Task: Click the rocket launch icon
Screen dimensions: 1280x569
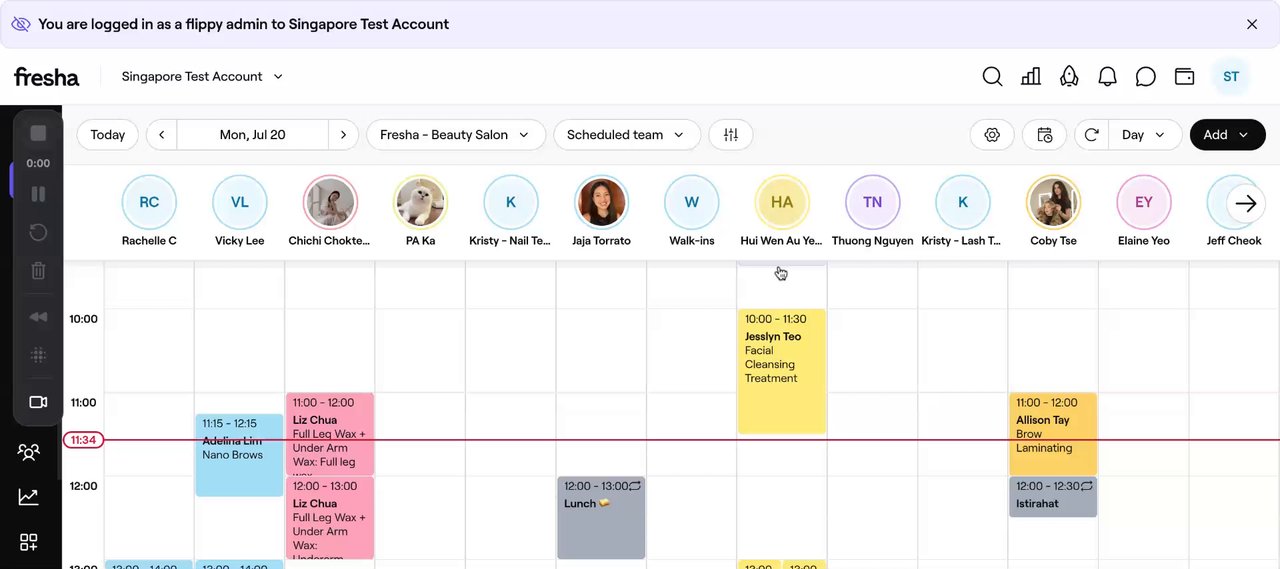Action: tap(1069, 77)
